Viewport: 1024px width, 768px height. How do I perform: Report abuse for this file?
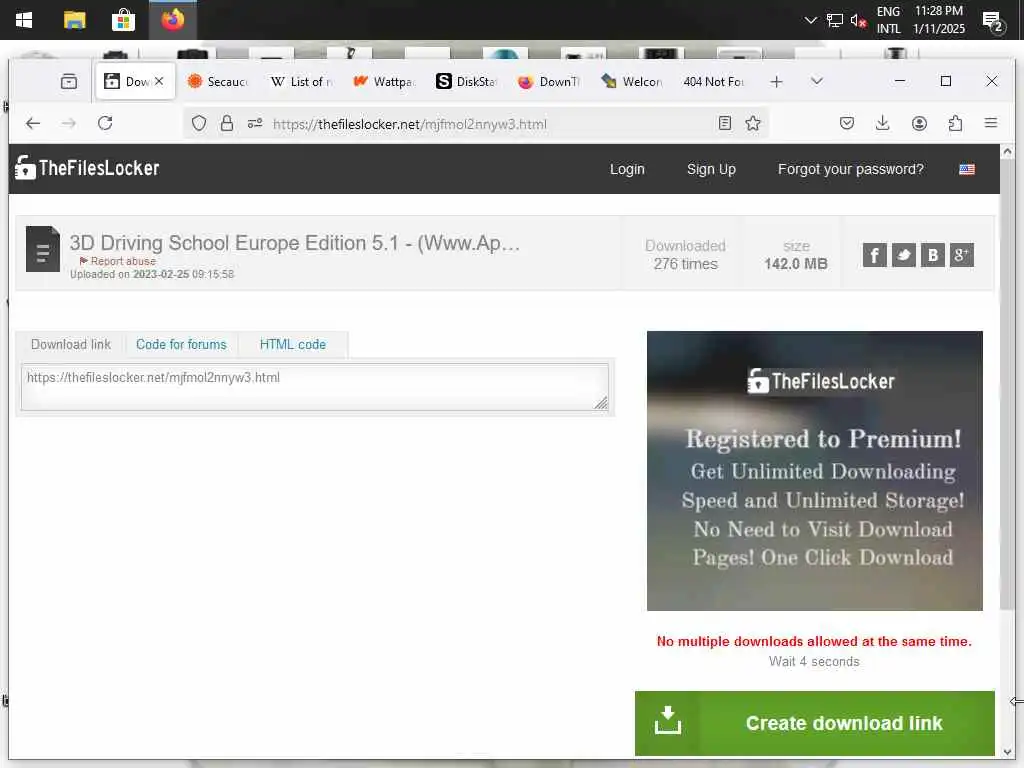coord(118,261)
